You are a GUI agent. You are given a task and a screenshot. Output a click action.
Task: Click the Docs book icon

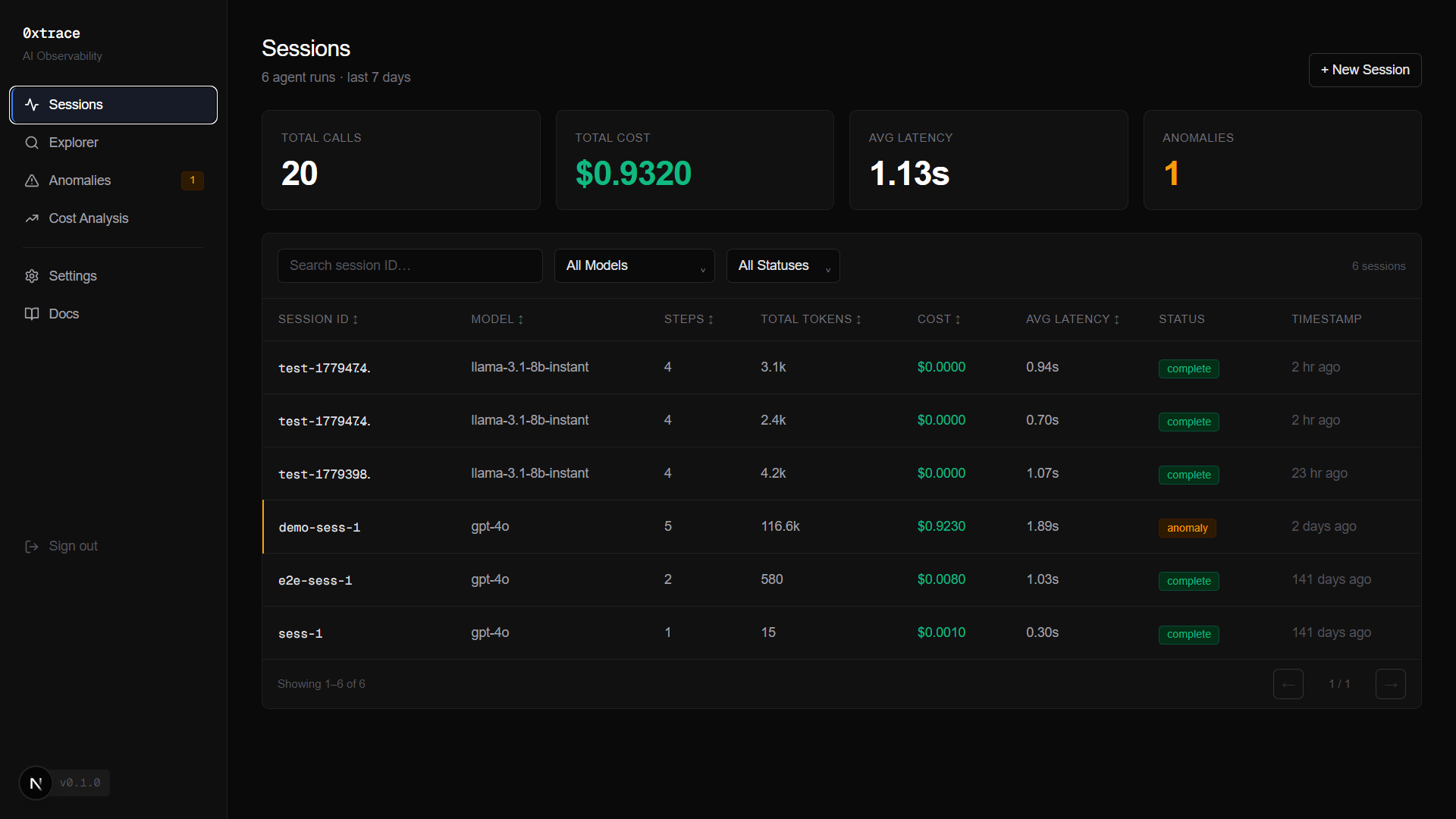32,314
